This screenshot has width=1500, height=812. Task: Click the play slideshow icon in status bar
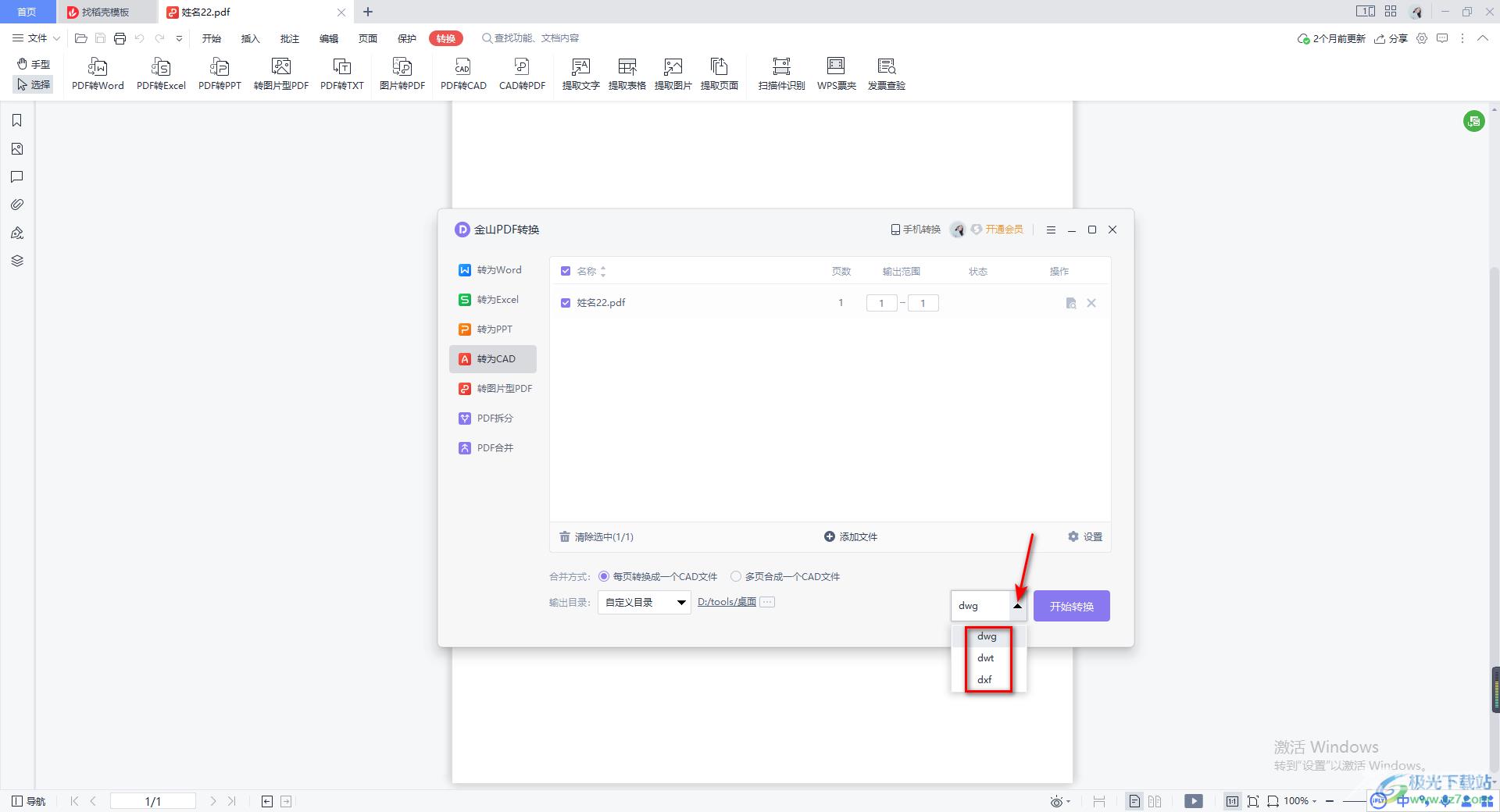[1194, 801]
